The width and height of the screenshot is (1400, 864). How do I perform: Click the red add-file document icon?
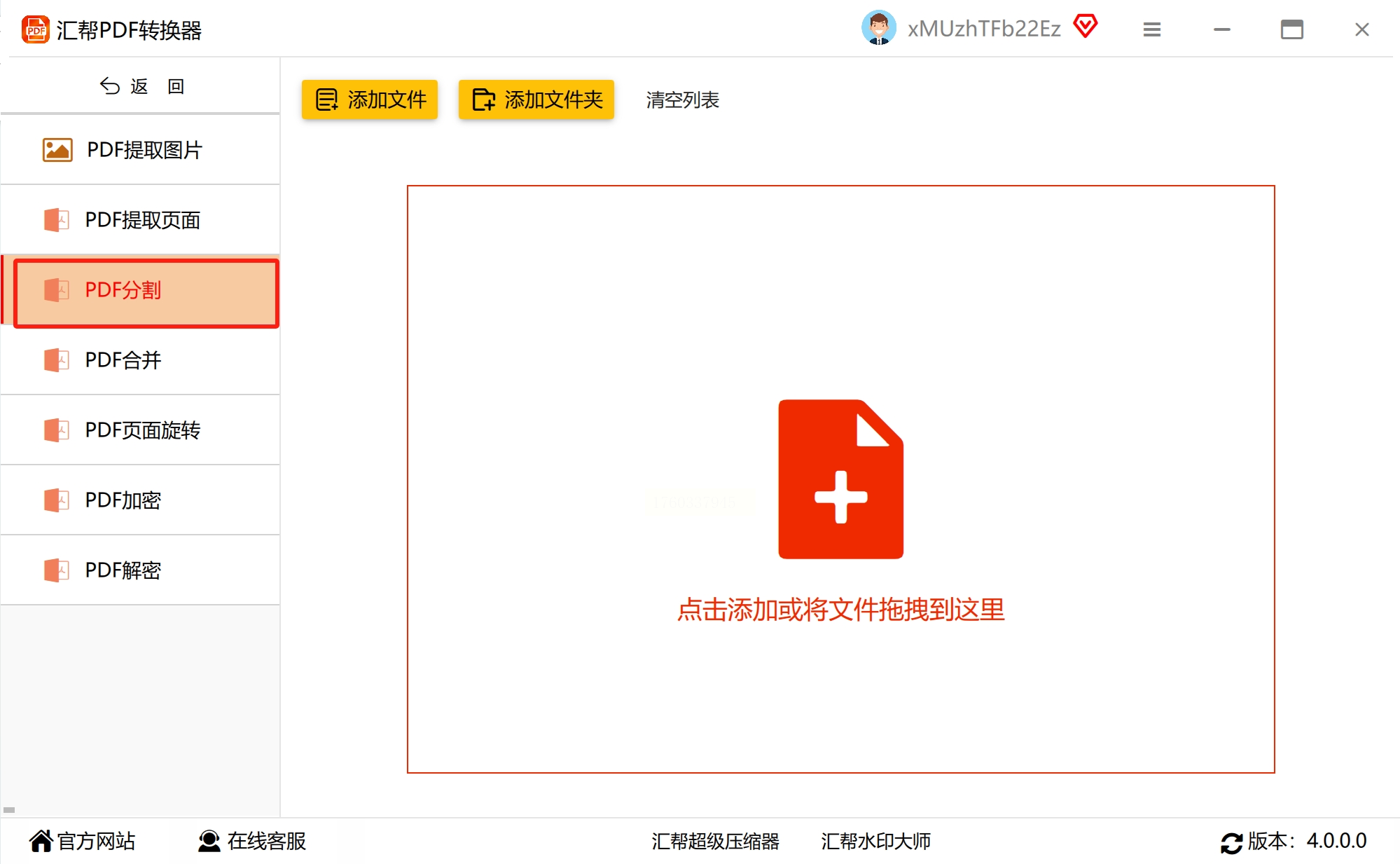click(840, 479)
